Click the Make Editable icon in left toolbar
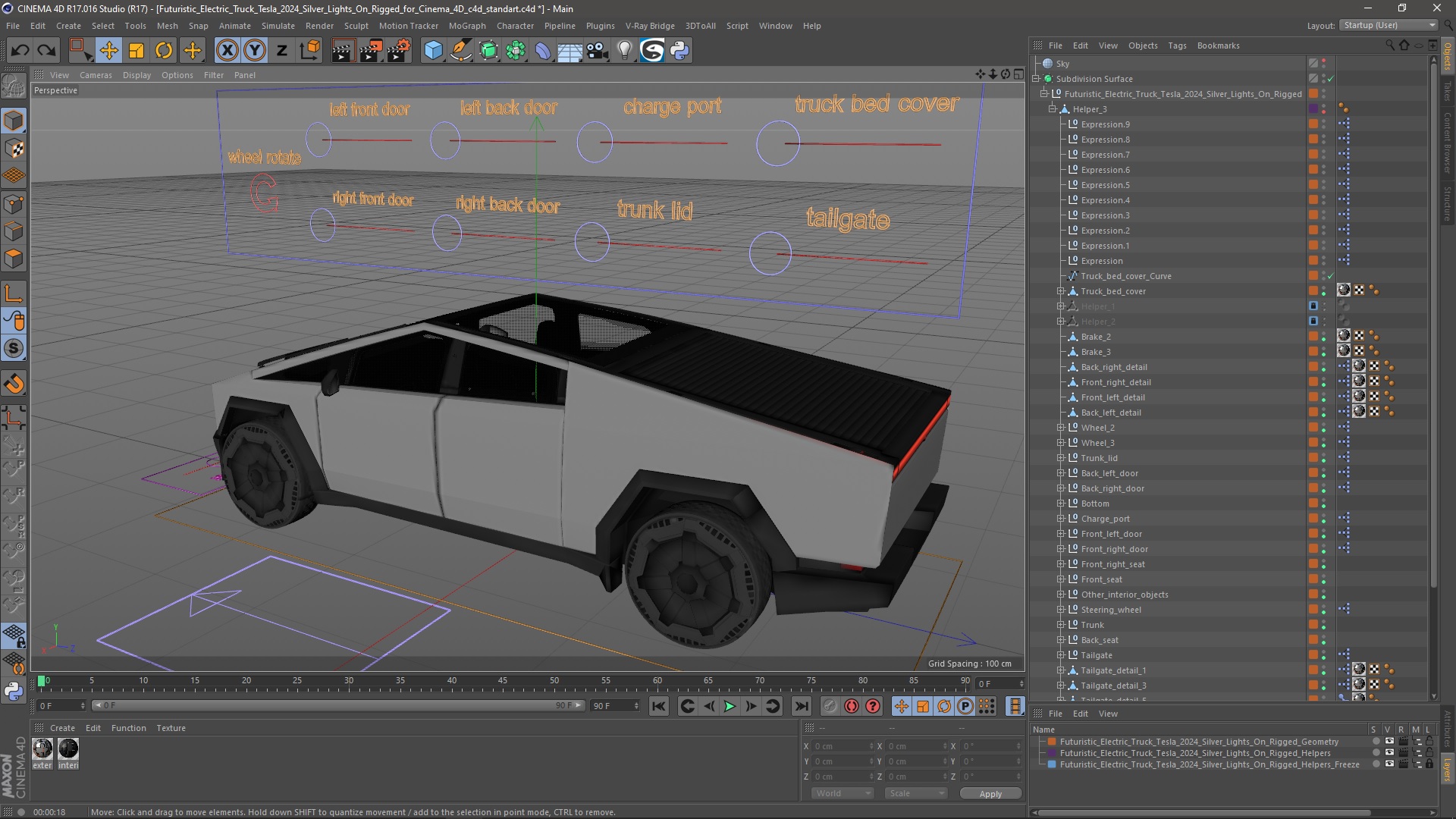1456x819 pixels. pyautogui.click(x=14, y=86)
